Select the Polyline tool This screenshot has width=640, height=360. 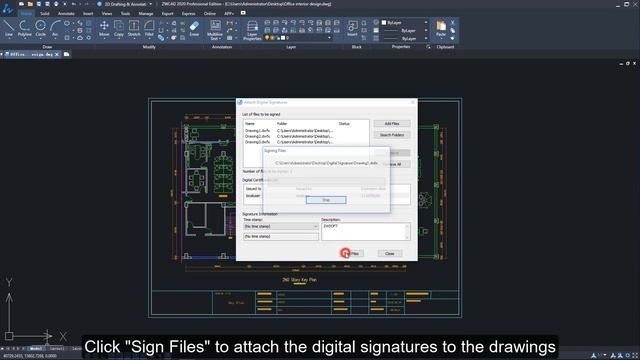pyautogui.click(x=24, y=29)
